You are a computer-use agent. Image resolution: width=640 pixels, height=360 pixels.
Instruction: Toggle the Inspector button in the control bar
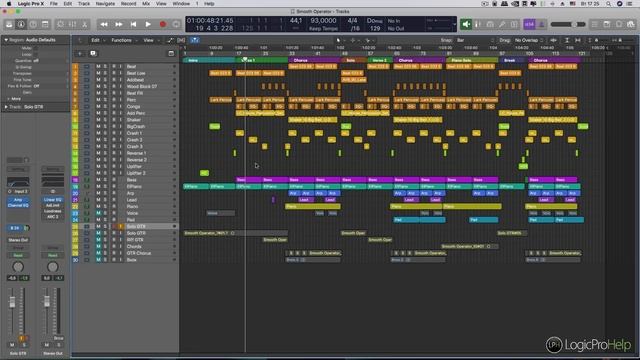coord(21,24)
